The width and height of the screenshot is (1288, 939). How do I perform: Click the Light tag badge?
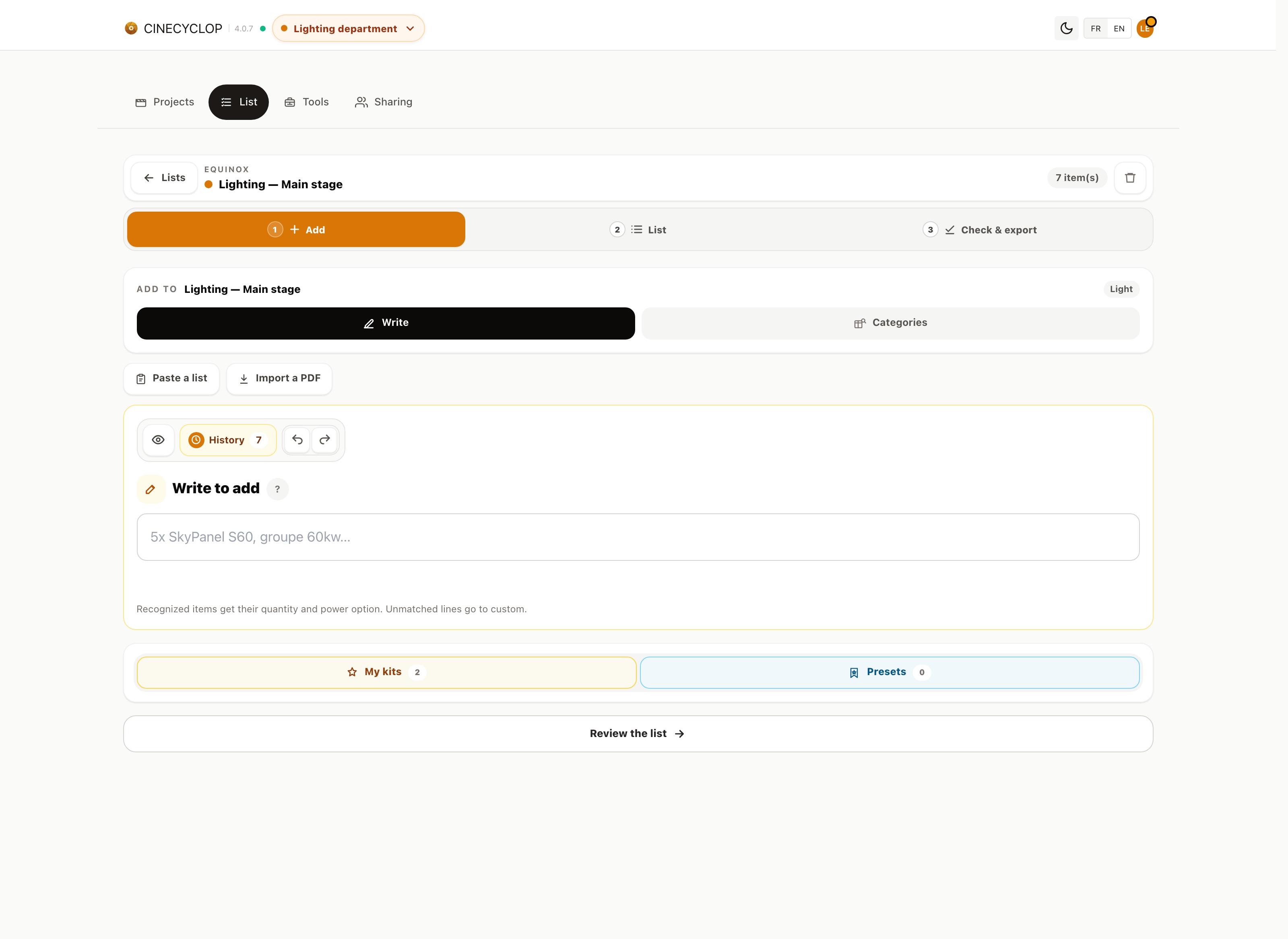1121,289
